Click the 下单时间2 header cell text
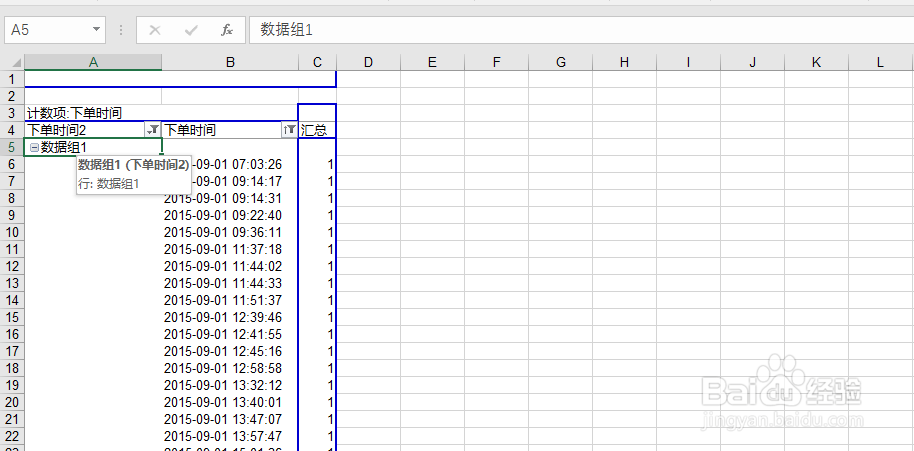The height and width of the screenshot is (451, 914). (57, 130)
